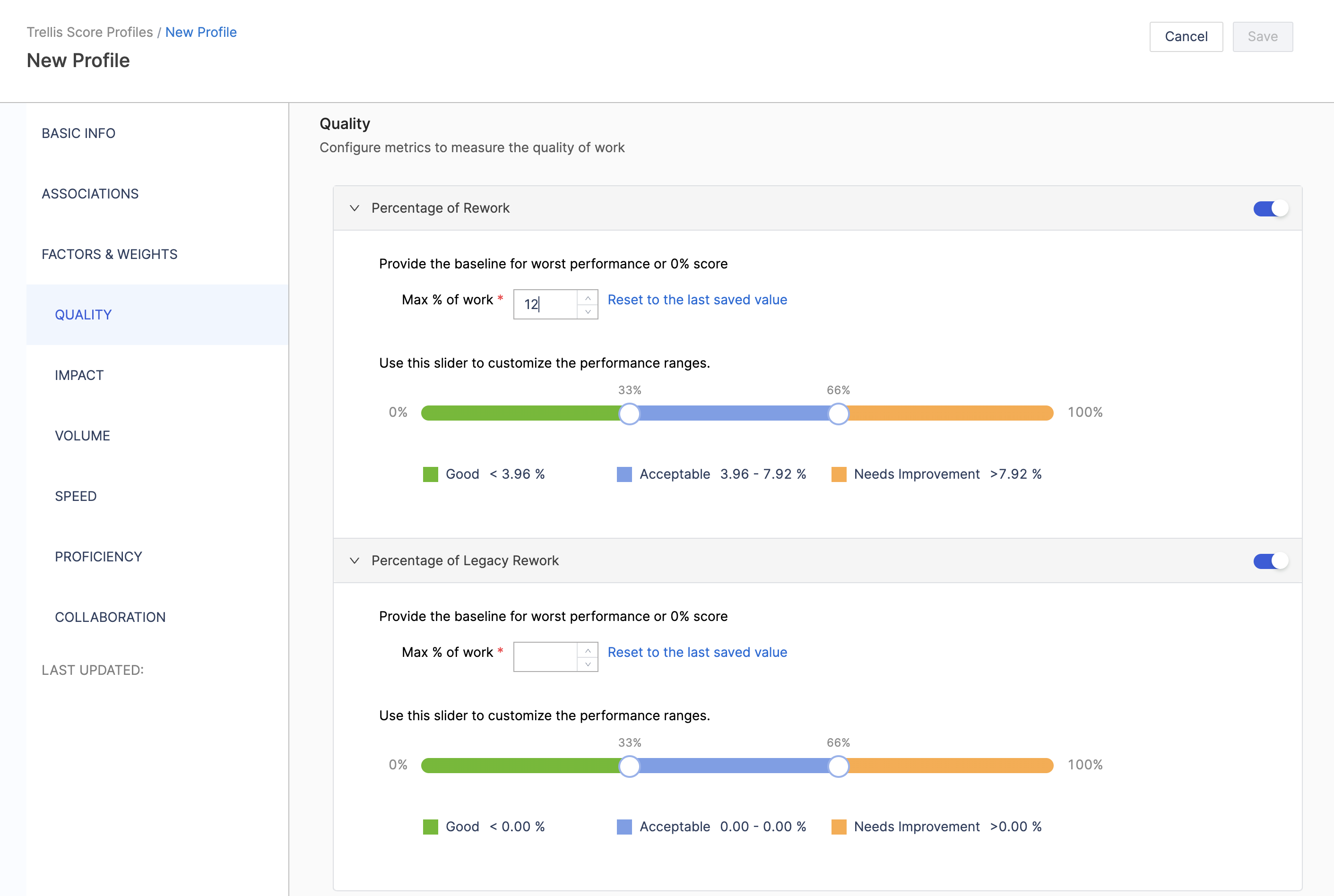Disable the Percentage of Rework toggle

coord(1270,208)
